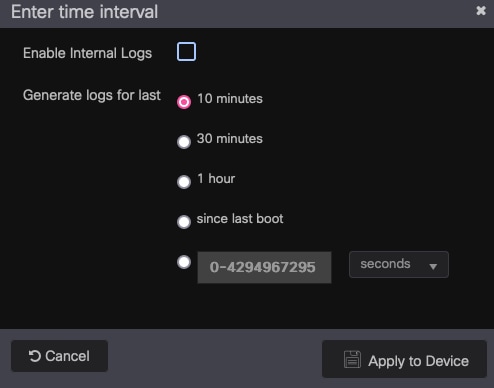Select the 10 minutes radio button
The height and width of the screenshot is (388, 494).
click(184, 102)
